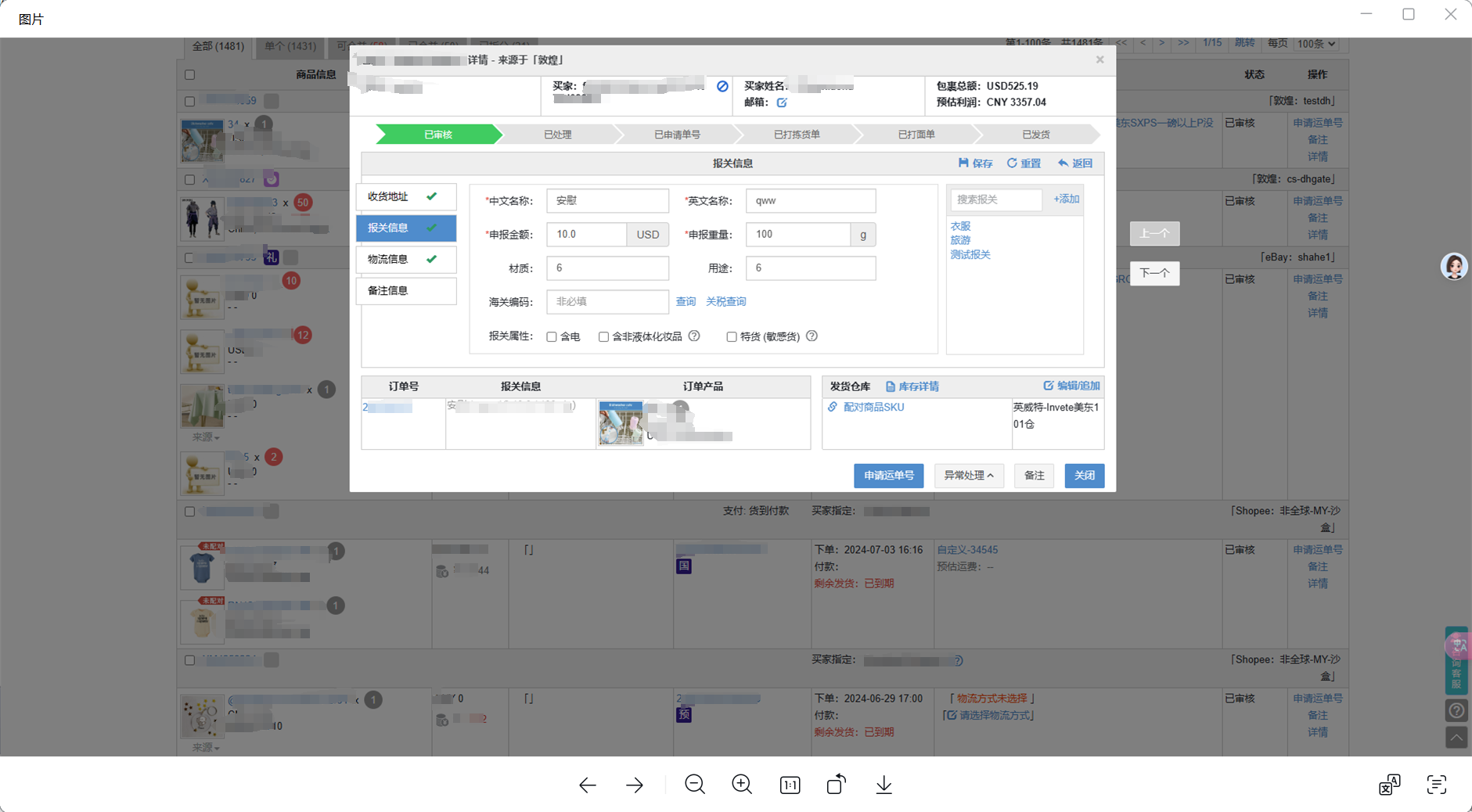The height and width of the screenshot is (812, 1472).
Task: Open the 备注信息 section tab
Action: tap(406, 290)
